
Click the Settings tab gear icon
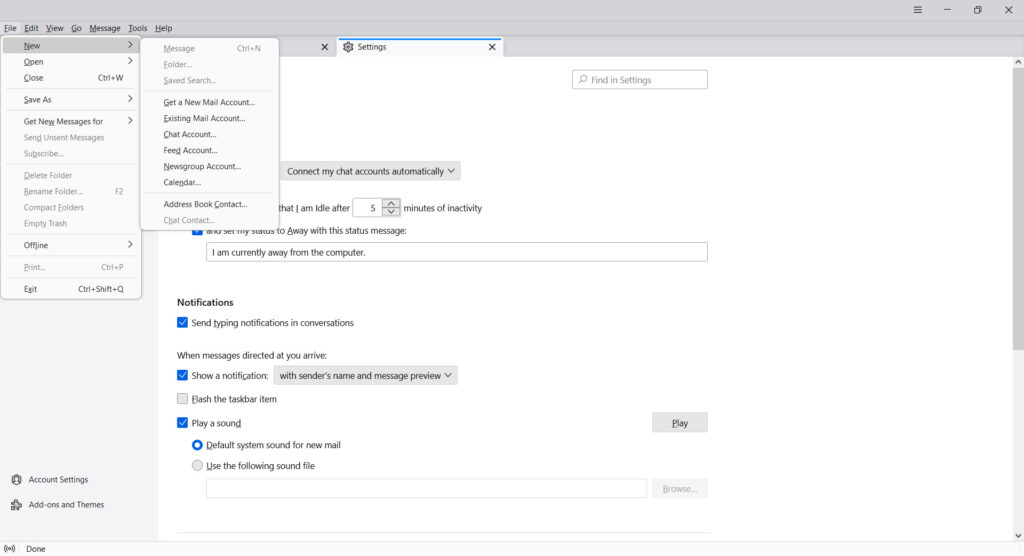pos(348,47)
